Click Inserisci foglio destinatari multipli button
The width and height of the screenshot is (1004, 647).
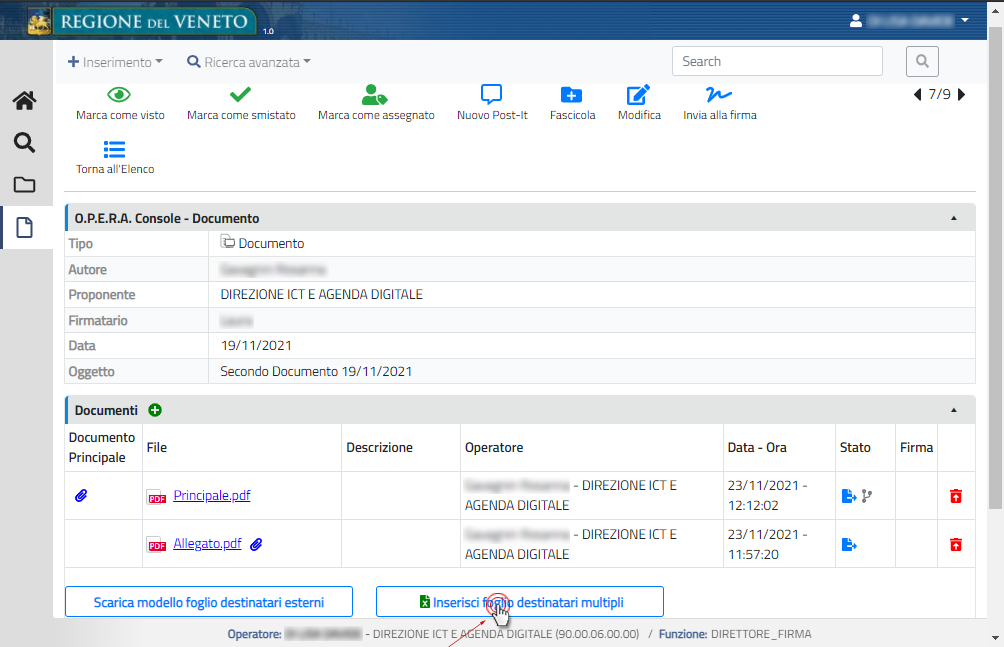click(519, 602)
